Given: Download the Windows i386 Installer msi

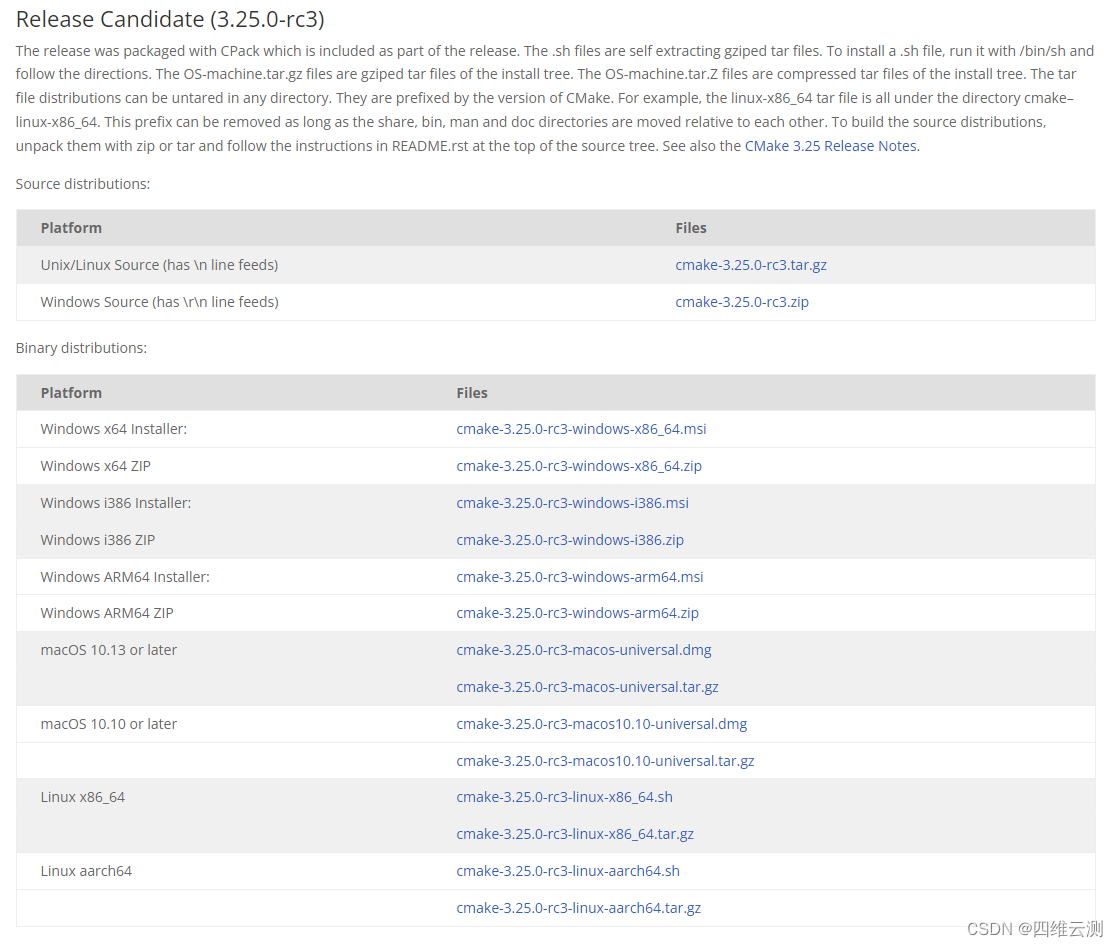Looking at the screenshot, I should [572, 502].
